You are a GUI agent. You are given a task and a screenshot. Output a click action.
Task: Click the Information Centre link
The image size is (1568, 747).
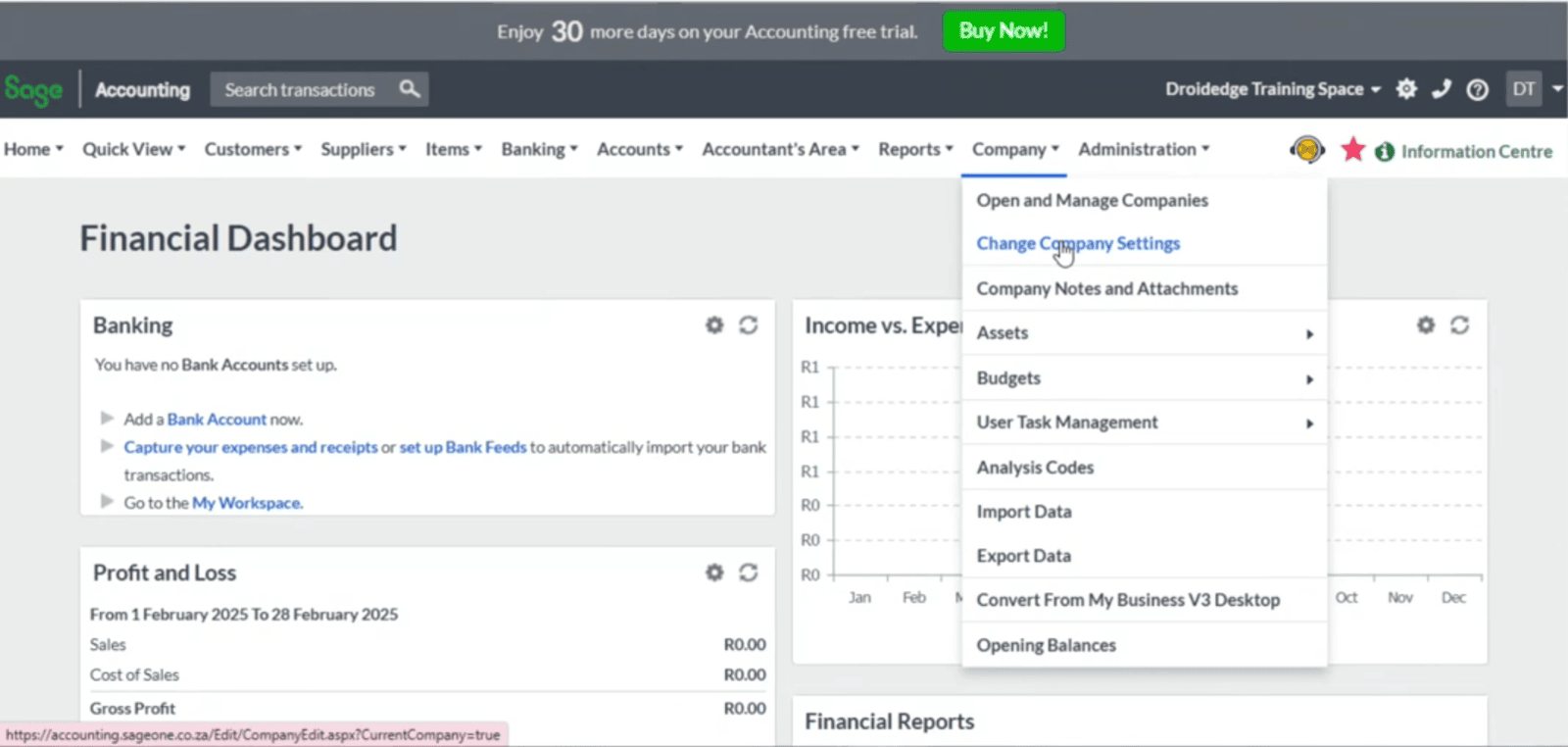[1477, 152]
